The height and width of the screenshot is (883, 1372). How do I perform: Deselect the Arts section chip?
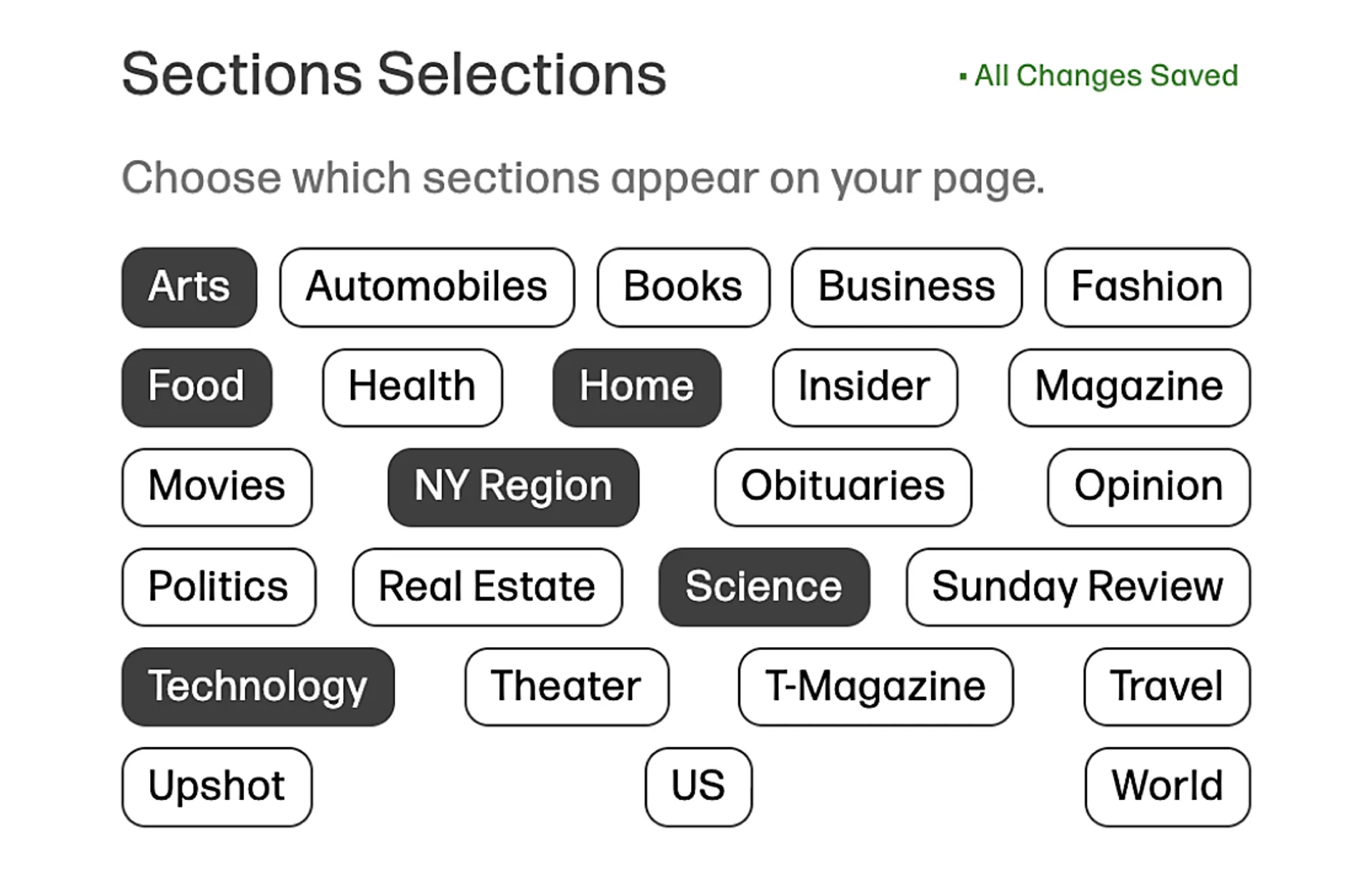189,287
